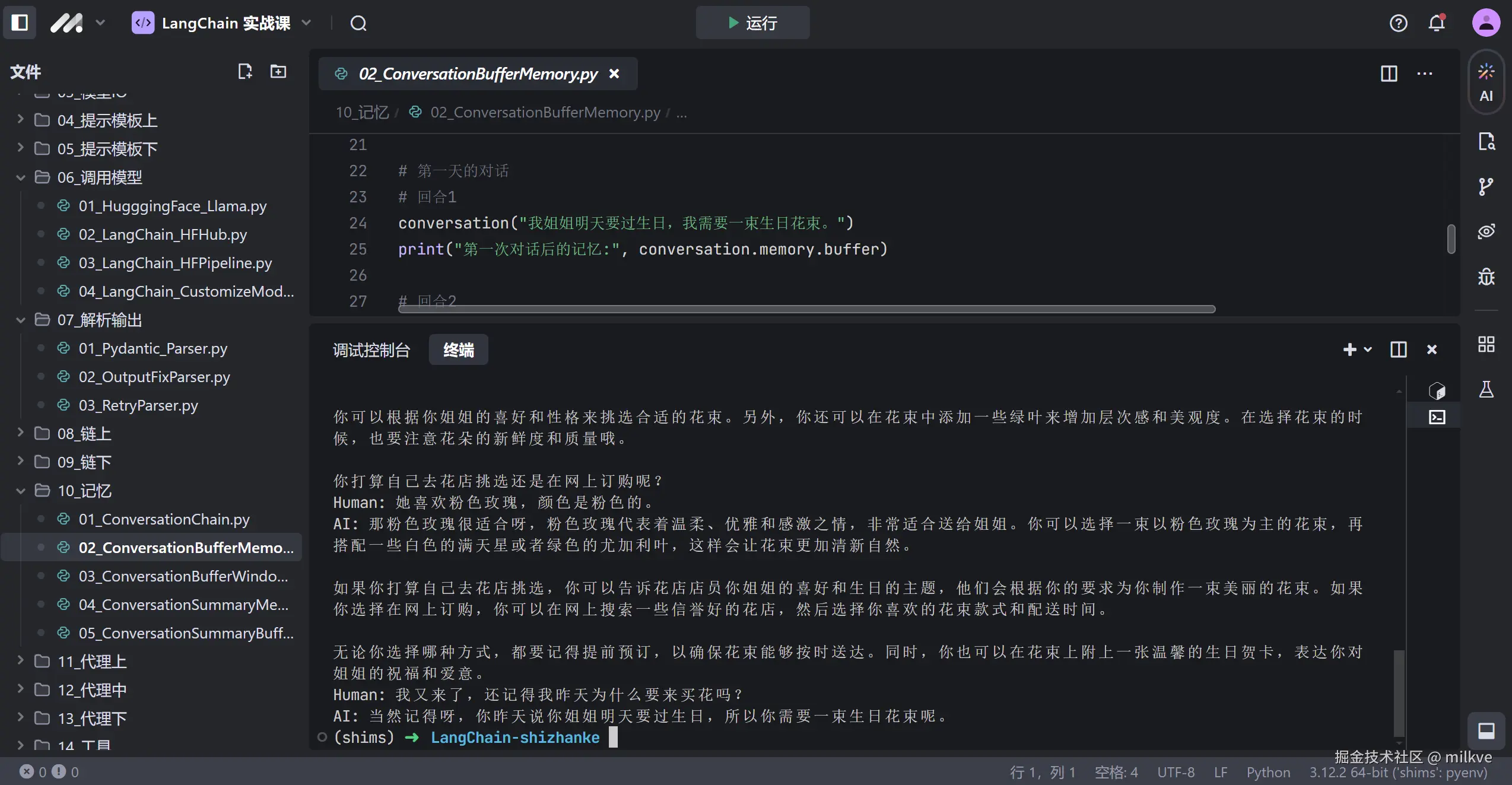This screenshot has height=785, width=1512.
Task: Open the testing flask icon
Action: tap(1488, 389)
